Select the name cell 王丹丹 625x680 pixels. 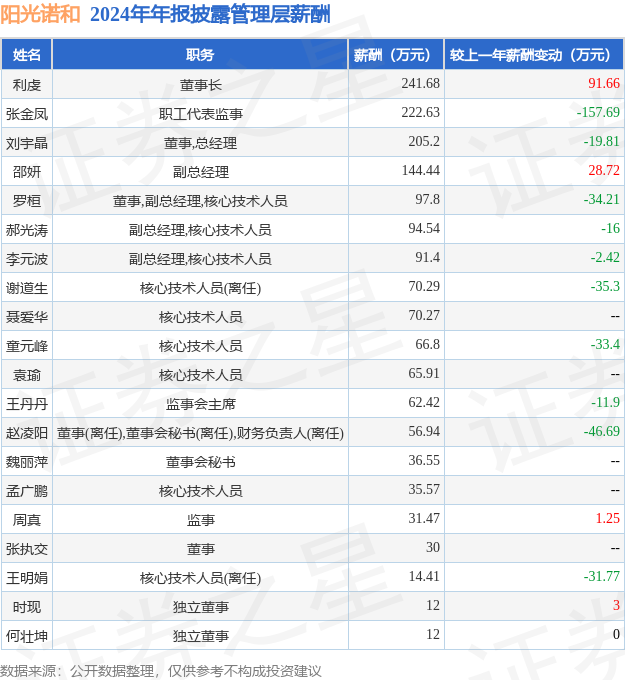pos(26,404)
